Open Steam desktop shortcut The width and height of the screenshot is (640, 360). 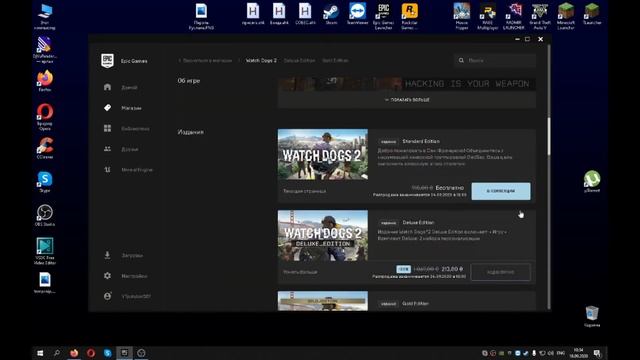point(331,14)
